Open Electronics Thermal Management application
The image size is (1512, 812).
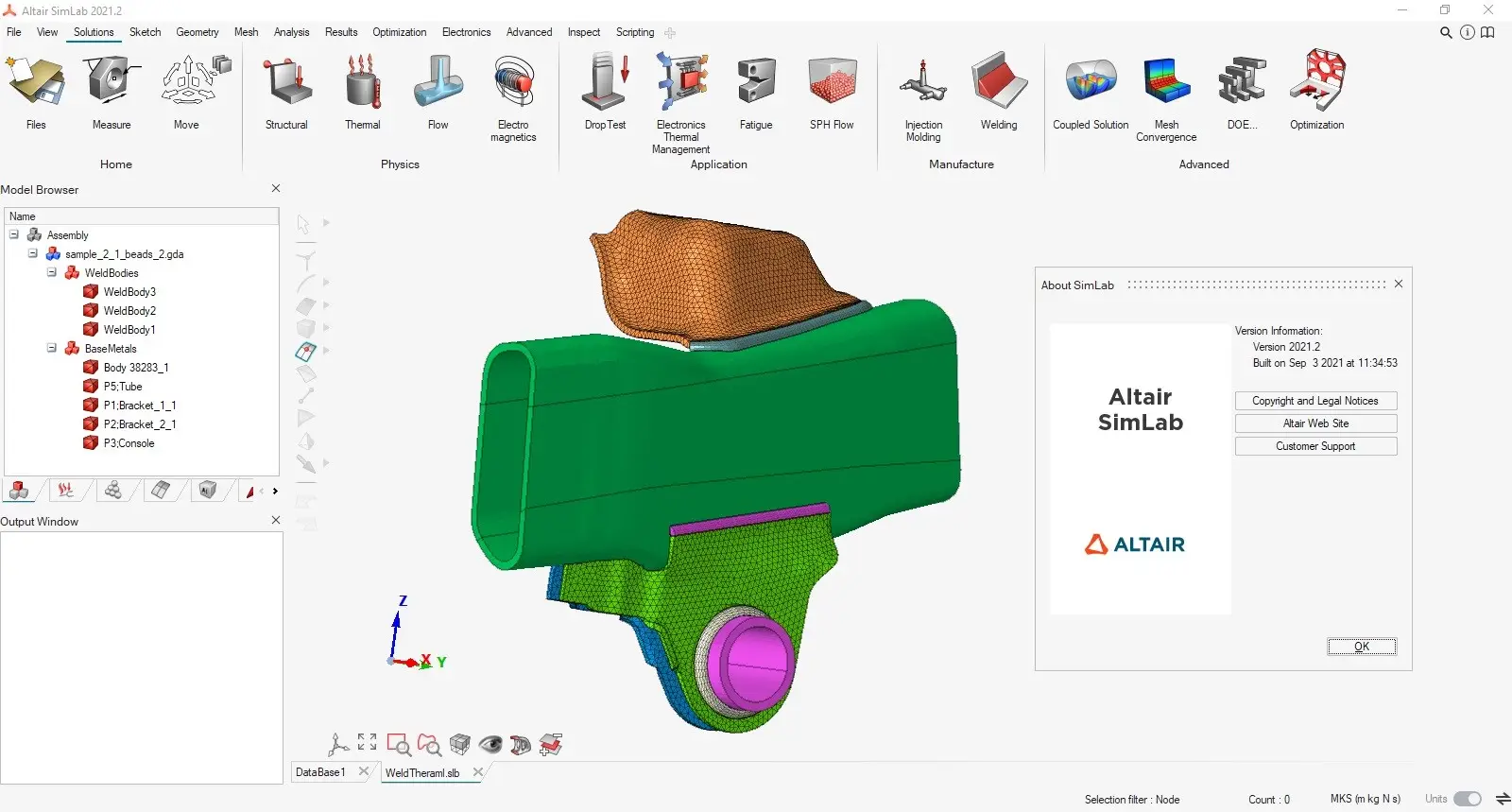pyautogui.click(x=681, y=82)
